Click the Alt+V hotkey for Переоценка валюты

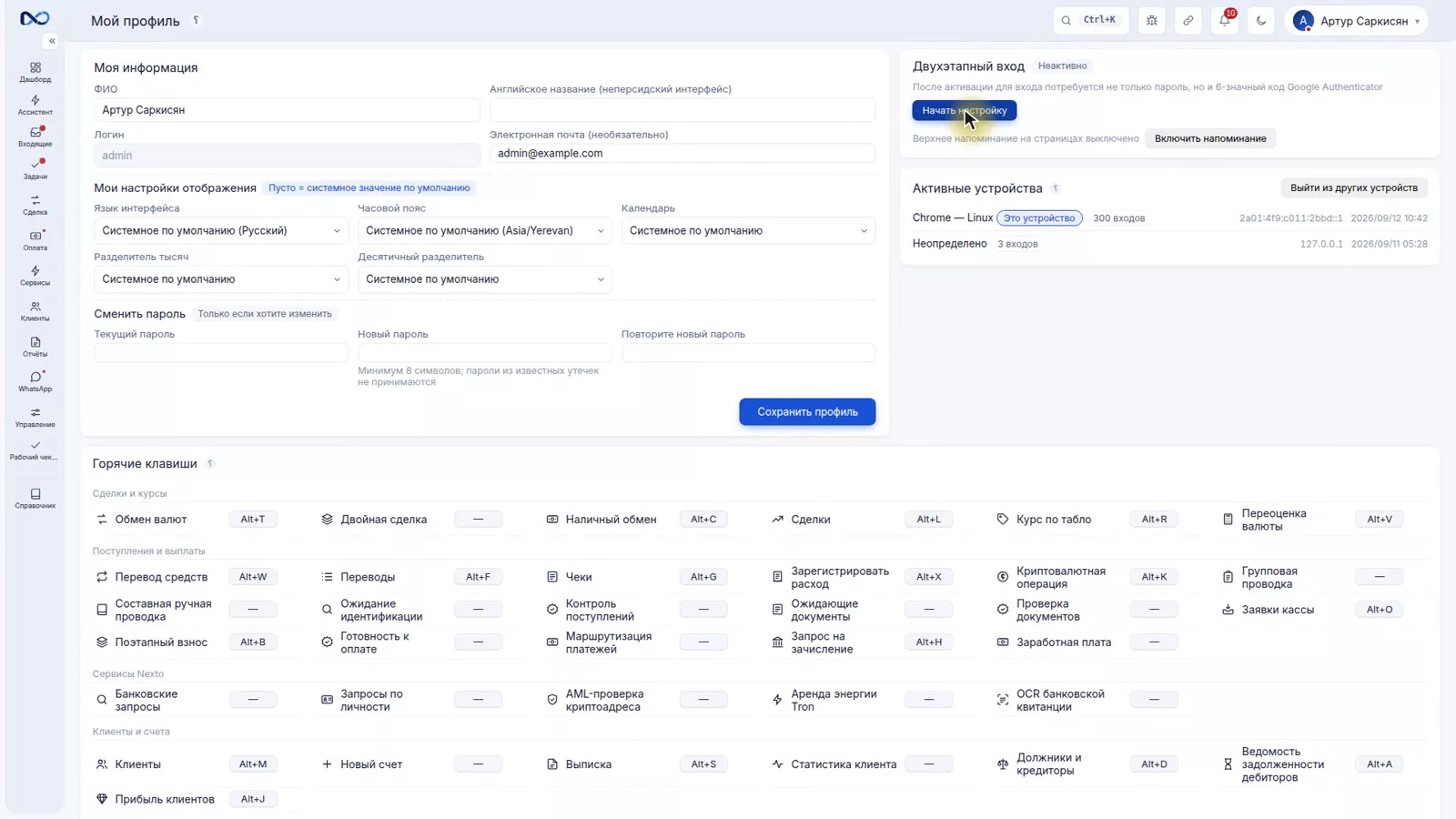click(x=1380, y=519)
